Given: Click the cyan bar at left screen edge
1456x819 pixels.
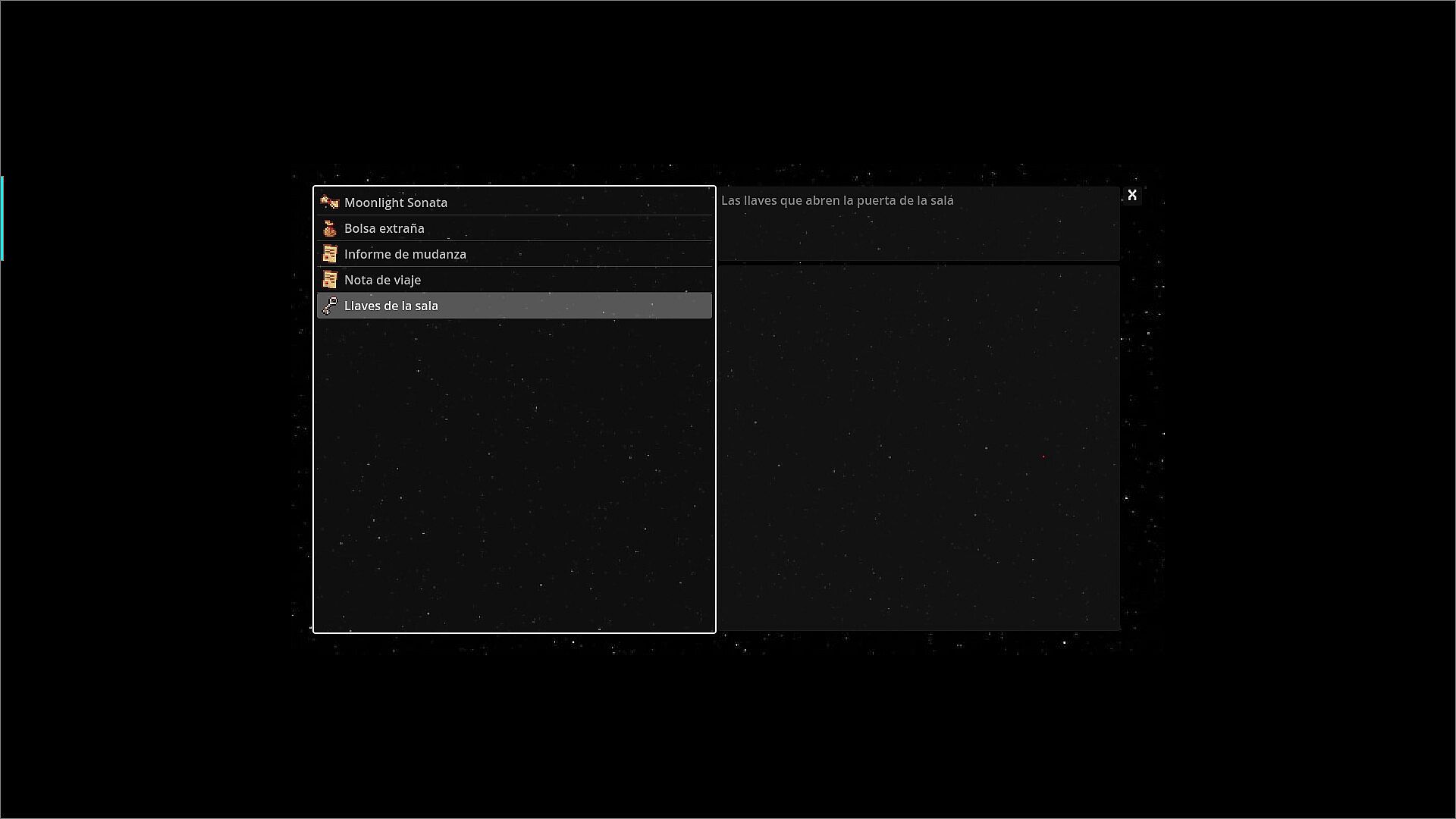Looking at the screenshot, I should click(2, 218).
